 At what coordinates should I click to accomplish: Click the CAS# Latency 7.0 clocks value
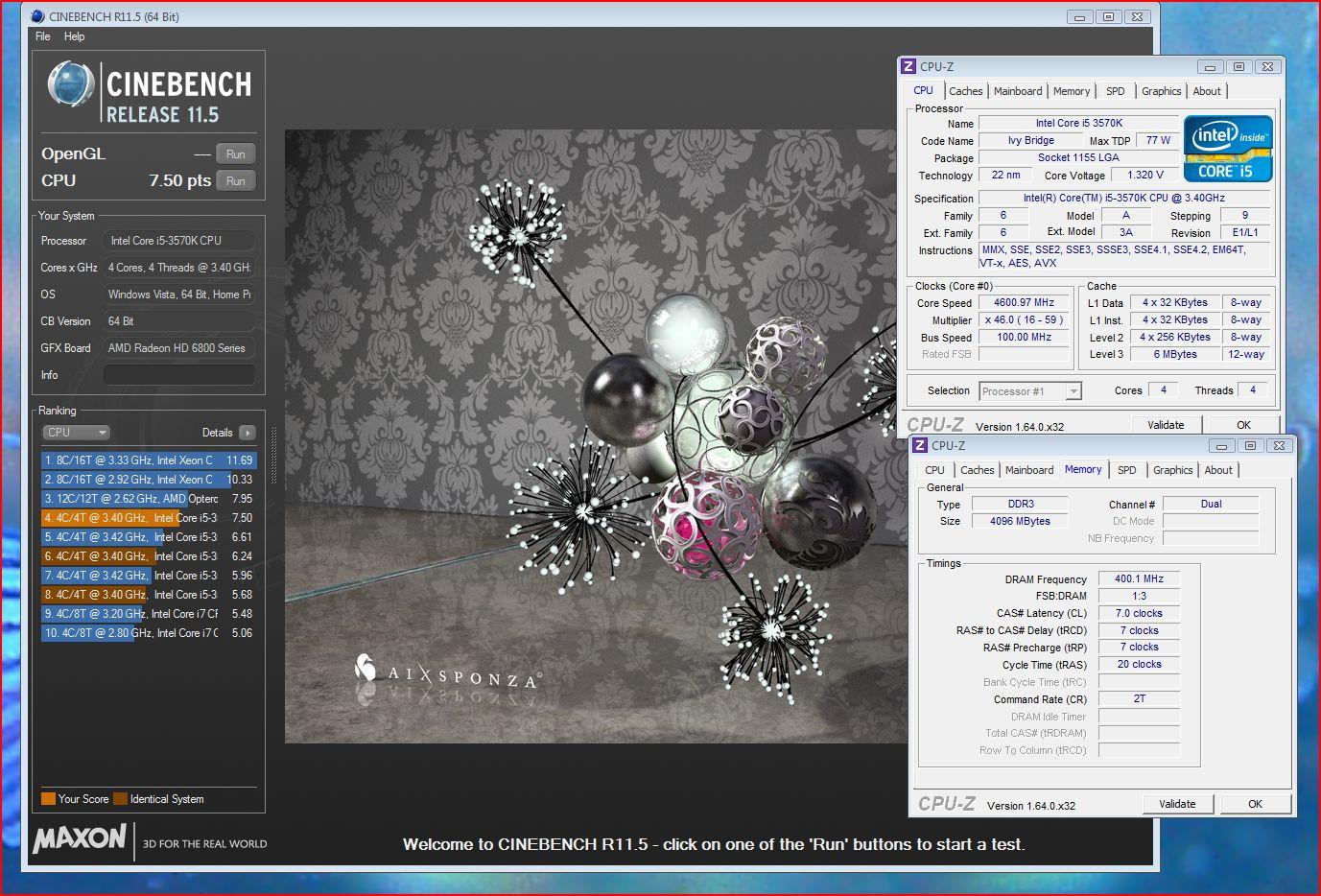pos(1139,613)
